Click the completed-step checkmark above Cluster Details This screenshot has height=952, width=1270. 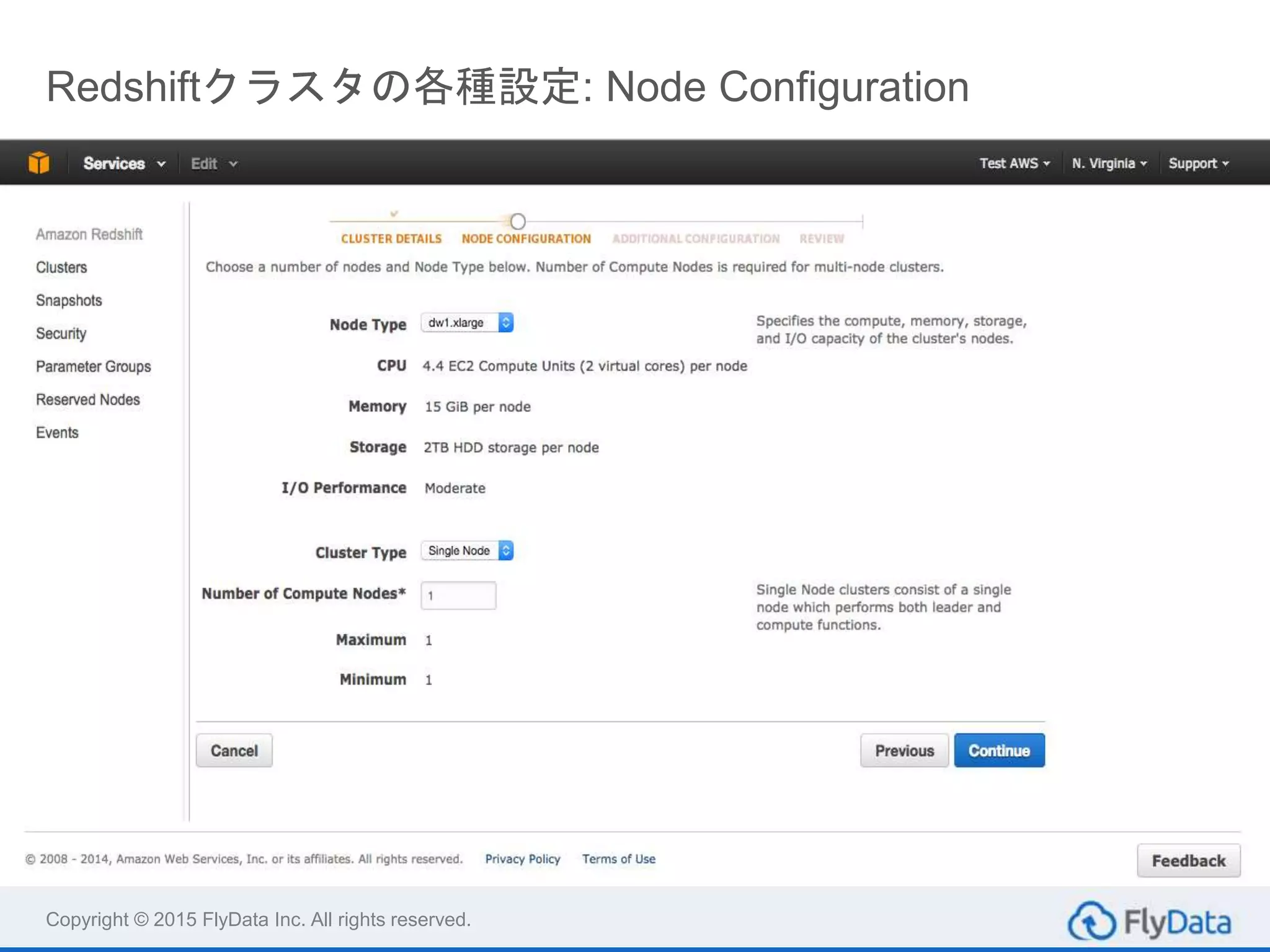(394, 214)
